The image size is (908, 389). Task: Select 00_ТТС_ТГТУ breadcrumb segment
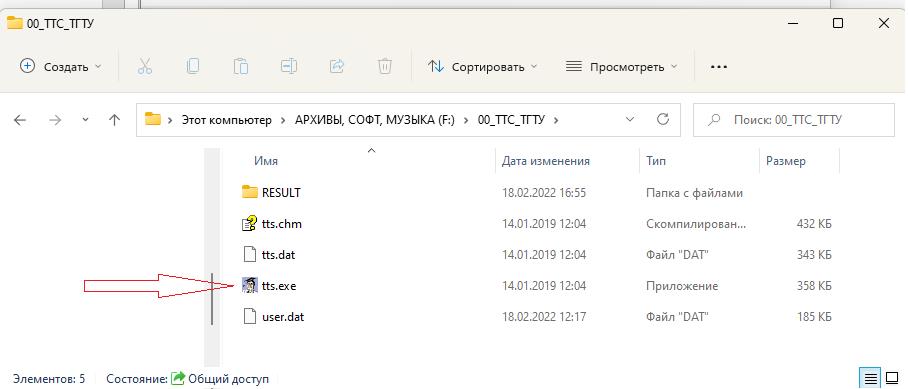coord(511,120)
